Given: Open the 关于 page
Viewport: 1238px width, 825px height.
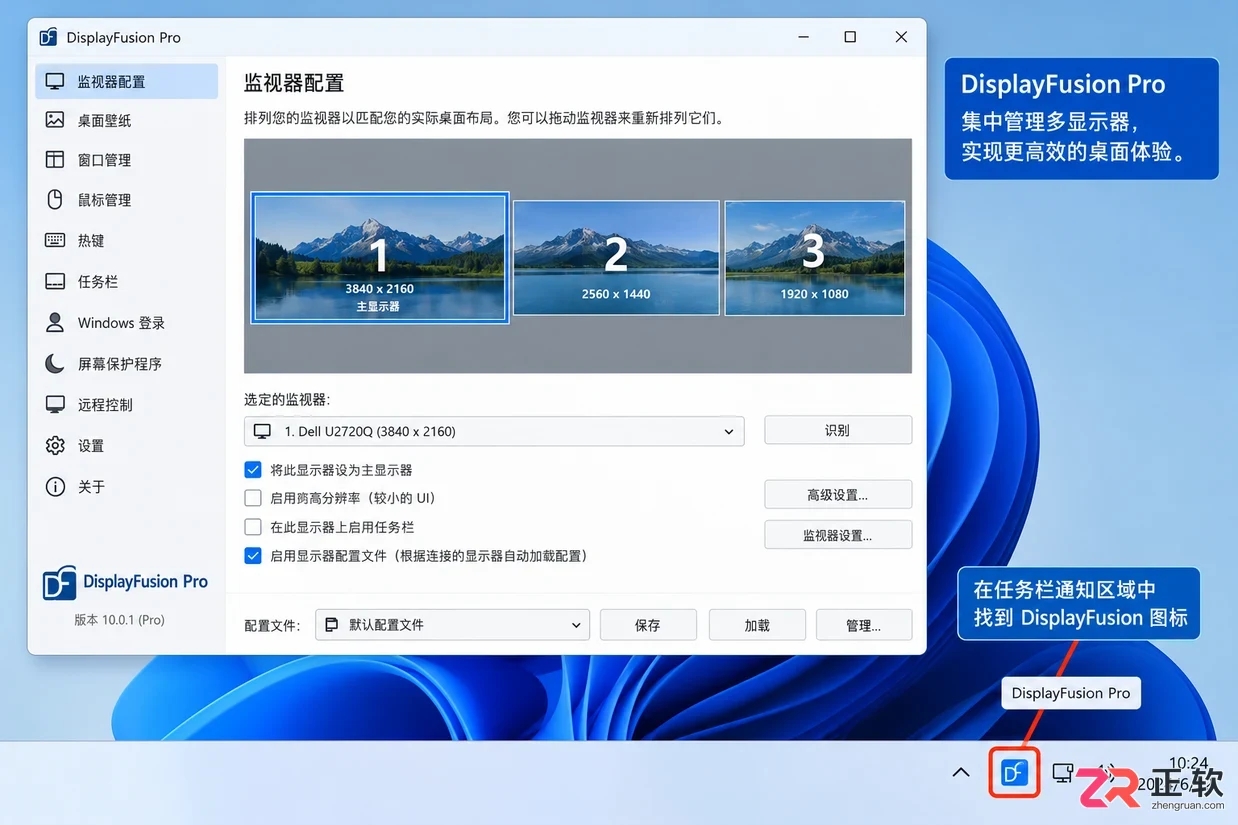Looking at the screenshot, I should (127, 486).
